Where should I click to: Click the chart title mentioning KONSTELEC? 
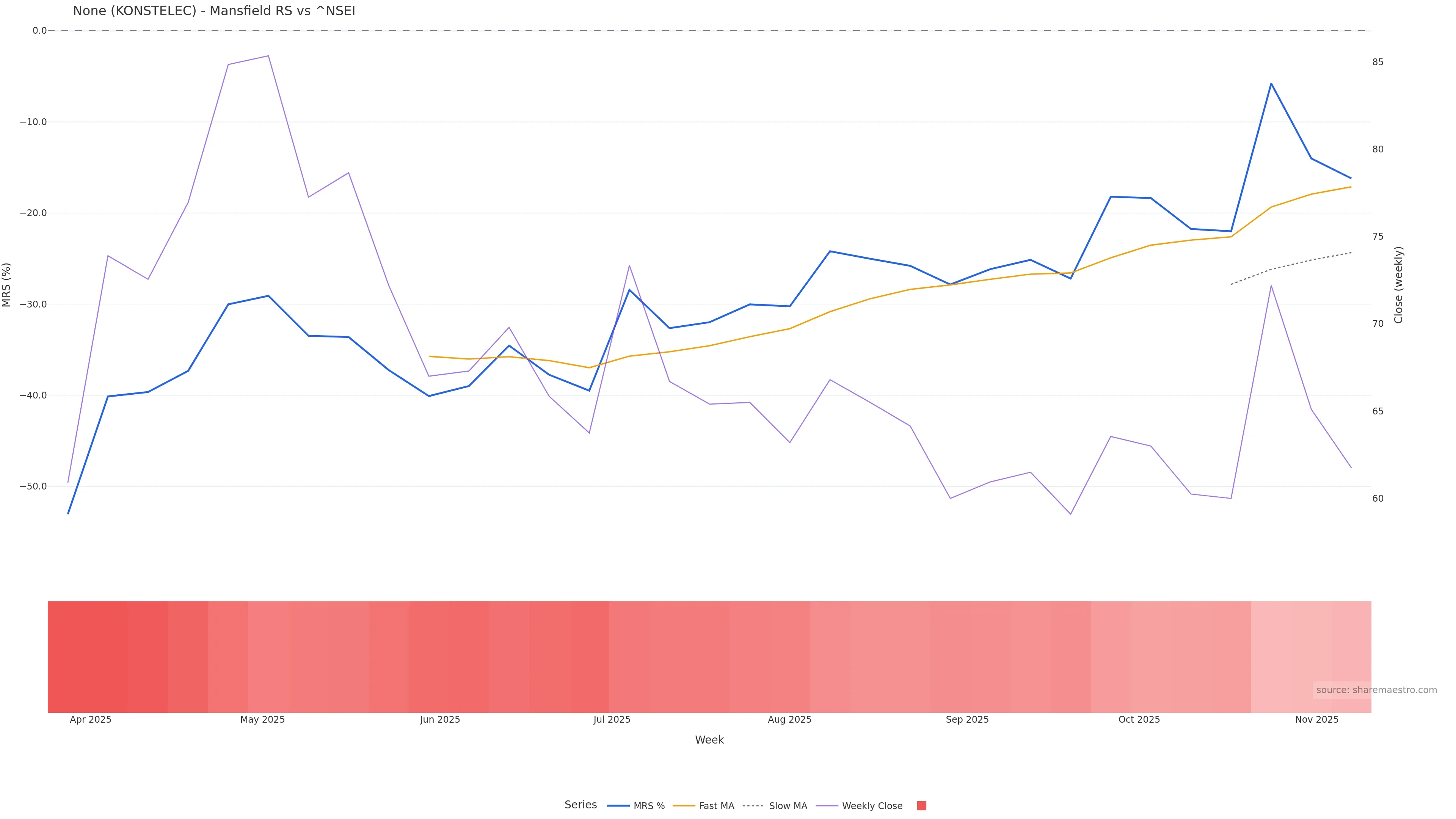click(213, 11)
